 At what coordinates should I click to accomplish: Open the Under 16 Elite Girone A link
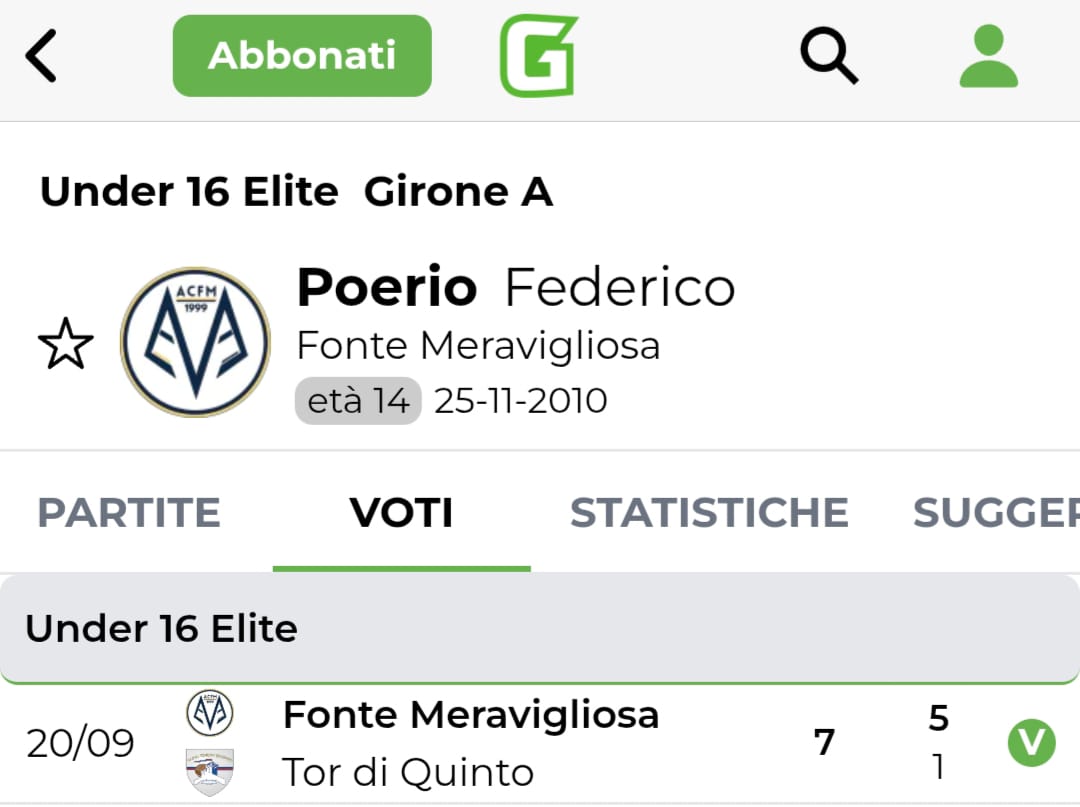(x=296, y=191)
